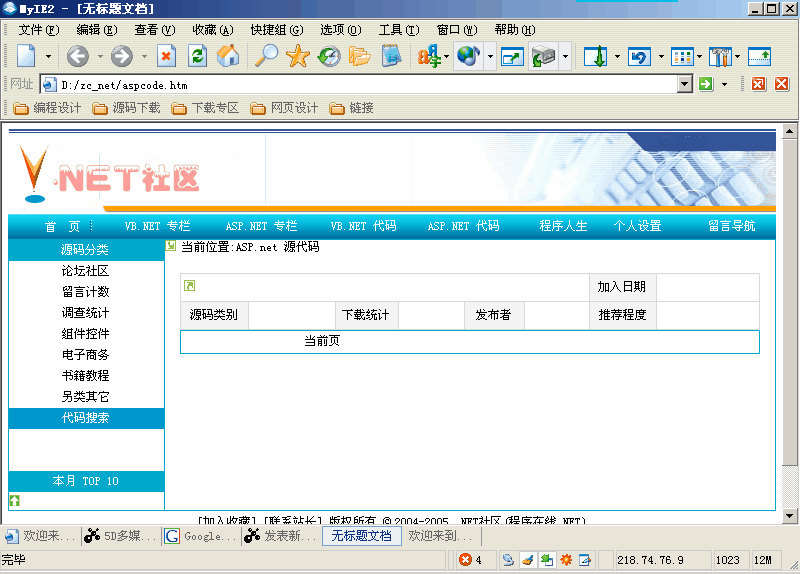This screenshot has height=574, width=800.
Task: Select 电子商务 in source category sidebar
Action: [x=85, y=355]
